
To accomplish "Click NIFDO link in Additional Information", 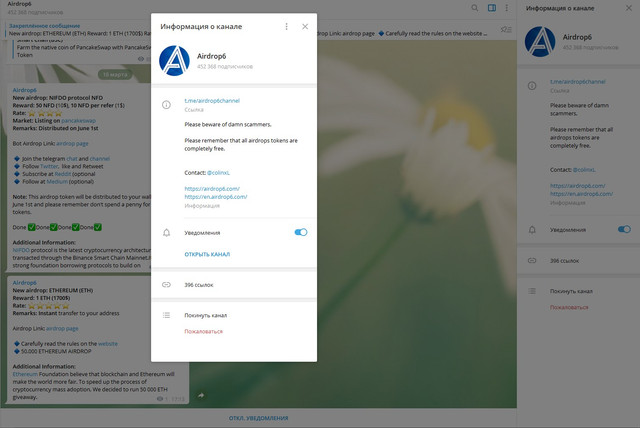I will 21,250.
